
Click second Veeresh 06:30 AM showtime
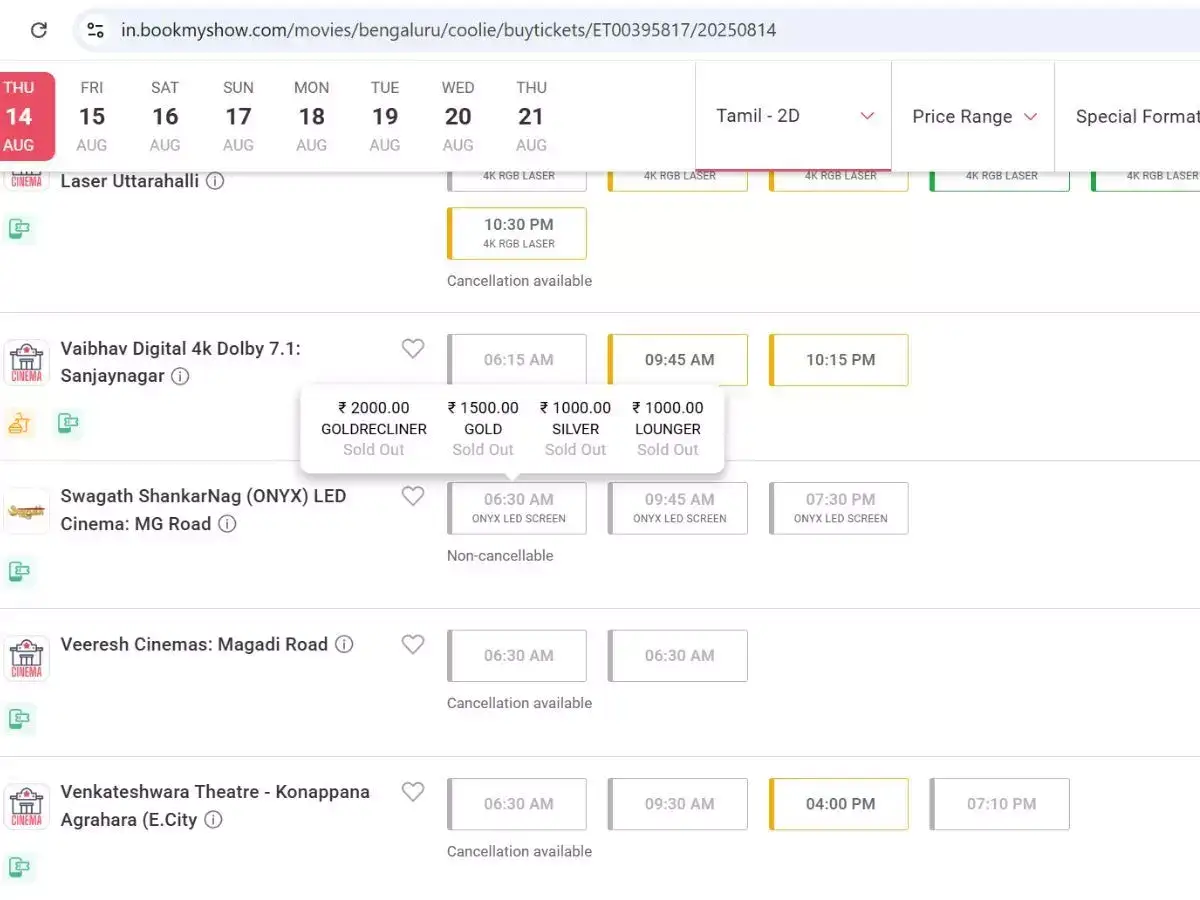coord(678,656)
